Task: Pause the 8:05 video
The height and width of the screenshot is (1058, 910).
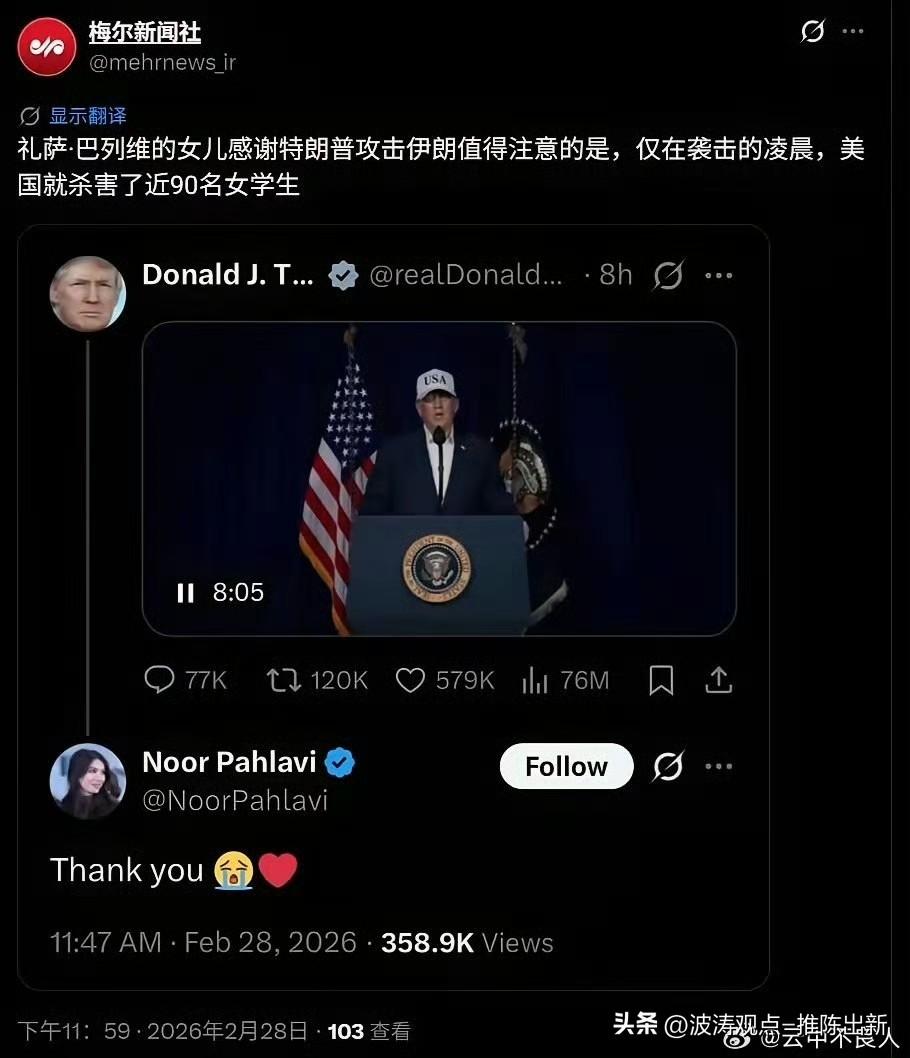Action: (186, 592)
